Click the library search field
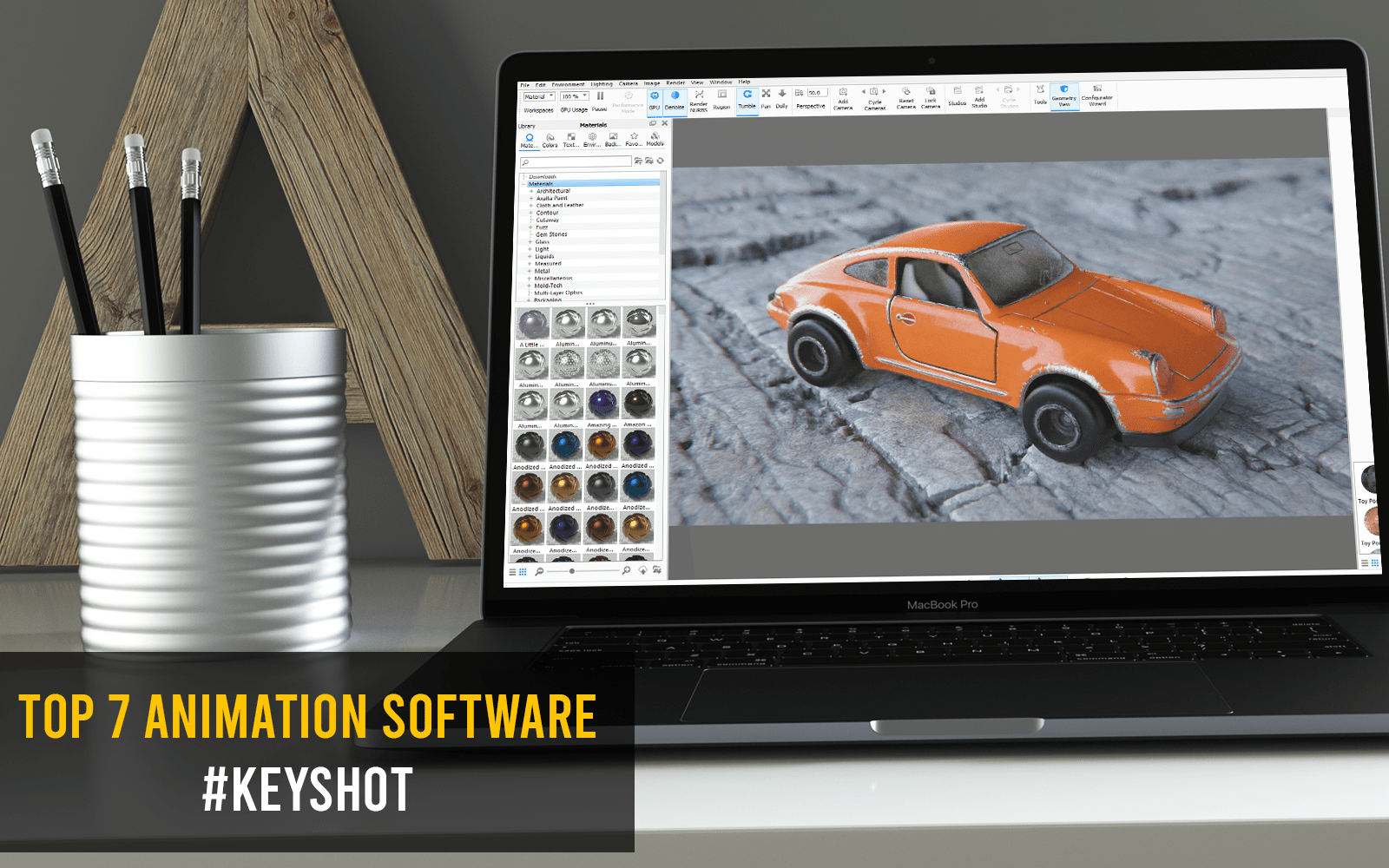Viewport: 1389px width, 868px height. 576,162
